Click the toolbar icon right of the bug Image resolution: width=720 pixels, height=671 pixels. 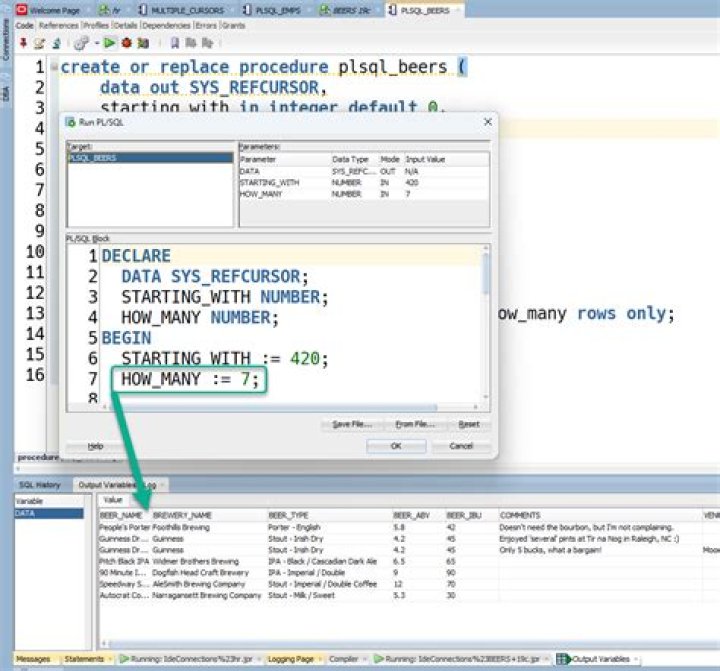(x=143, y=43)
